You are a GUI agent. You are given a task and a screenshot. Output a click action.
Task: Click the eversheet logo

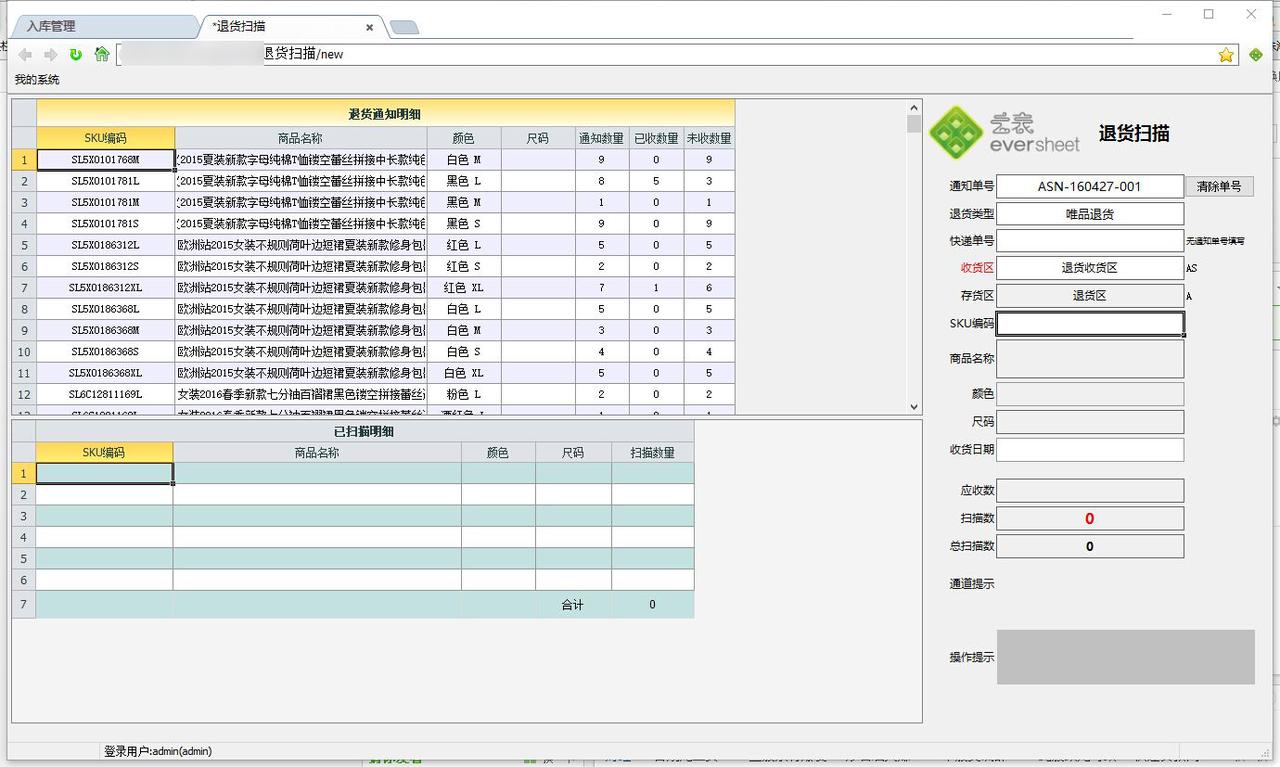pyautogui.click(x=1005, y=133)
